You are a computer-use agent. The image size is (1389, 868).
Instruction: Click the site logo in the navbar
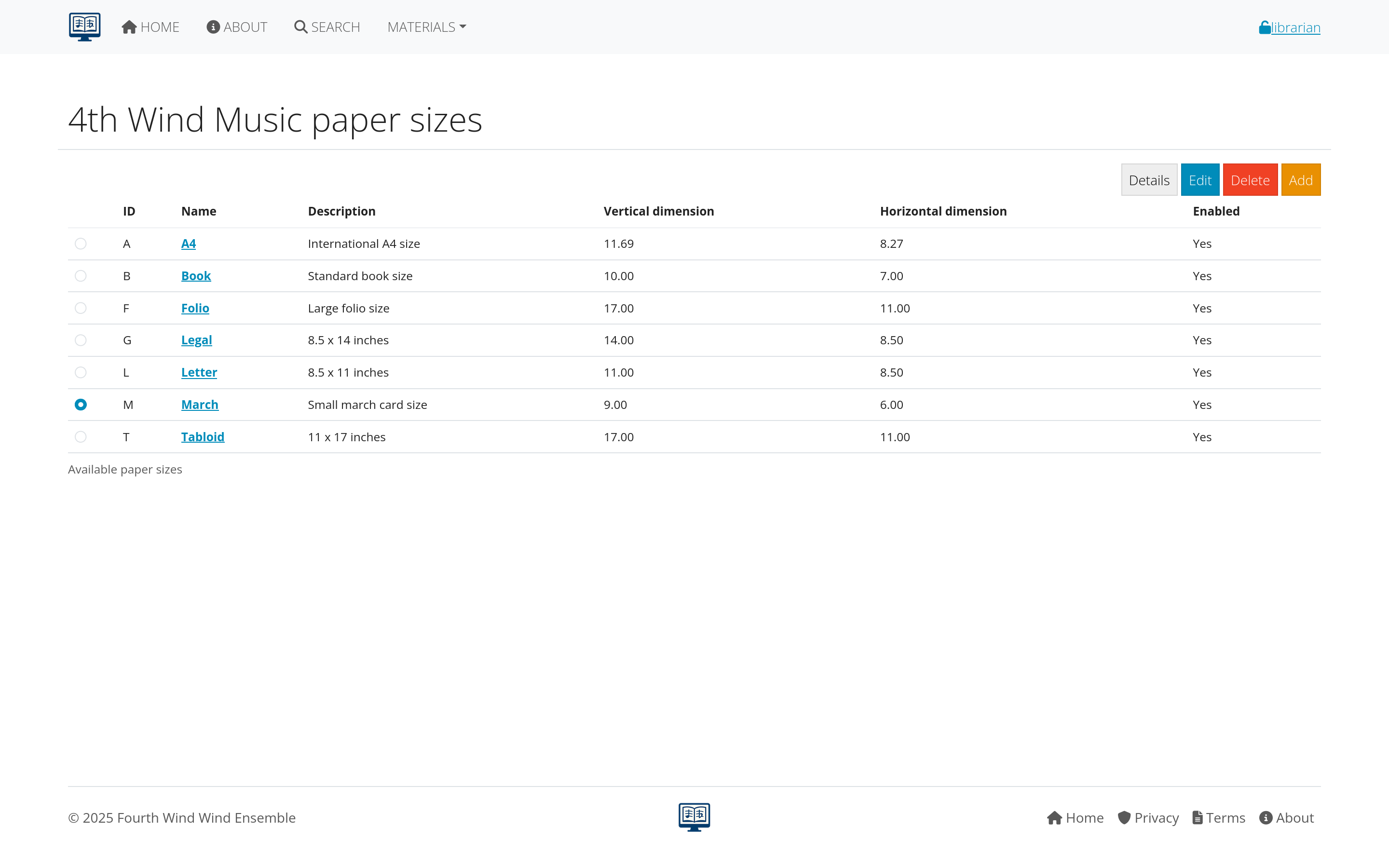(84, 27)
